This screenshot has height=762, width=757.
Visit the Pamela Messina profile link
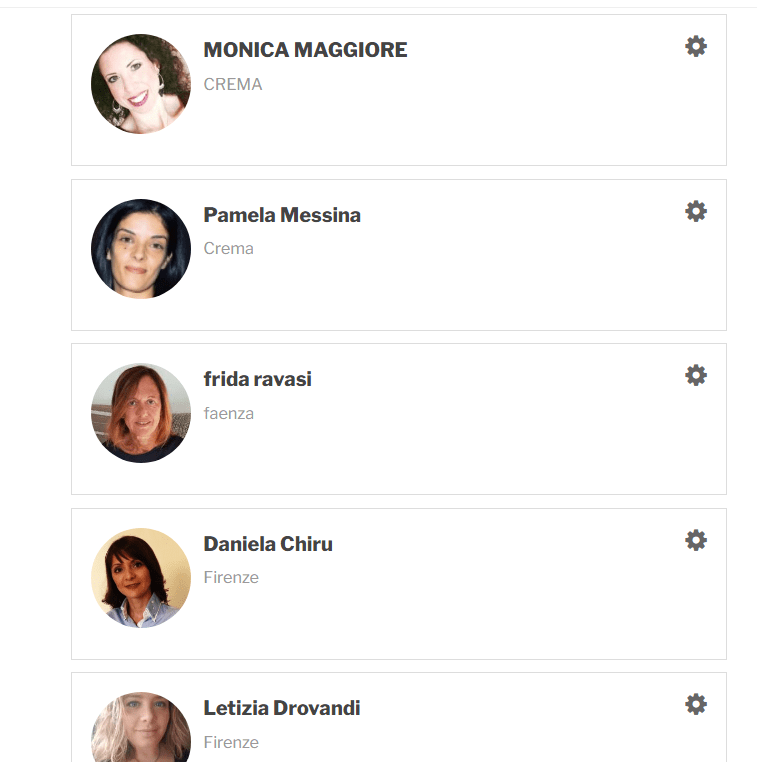click(282, 215)
